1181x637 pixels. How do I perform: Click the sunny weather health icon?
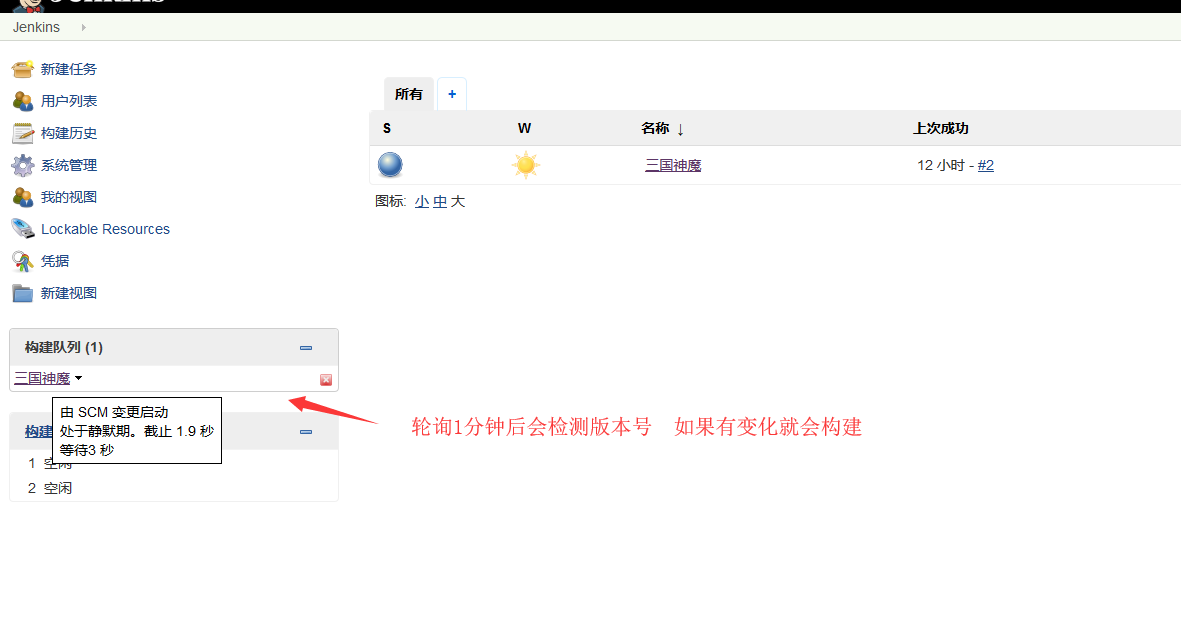point(526,165)
